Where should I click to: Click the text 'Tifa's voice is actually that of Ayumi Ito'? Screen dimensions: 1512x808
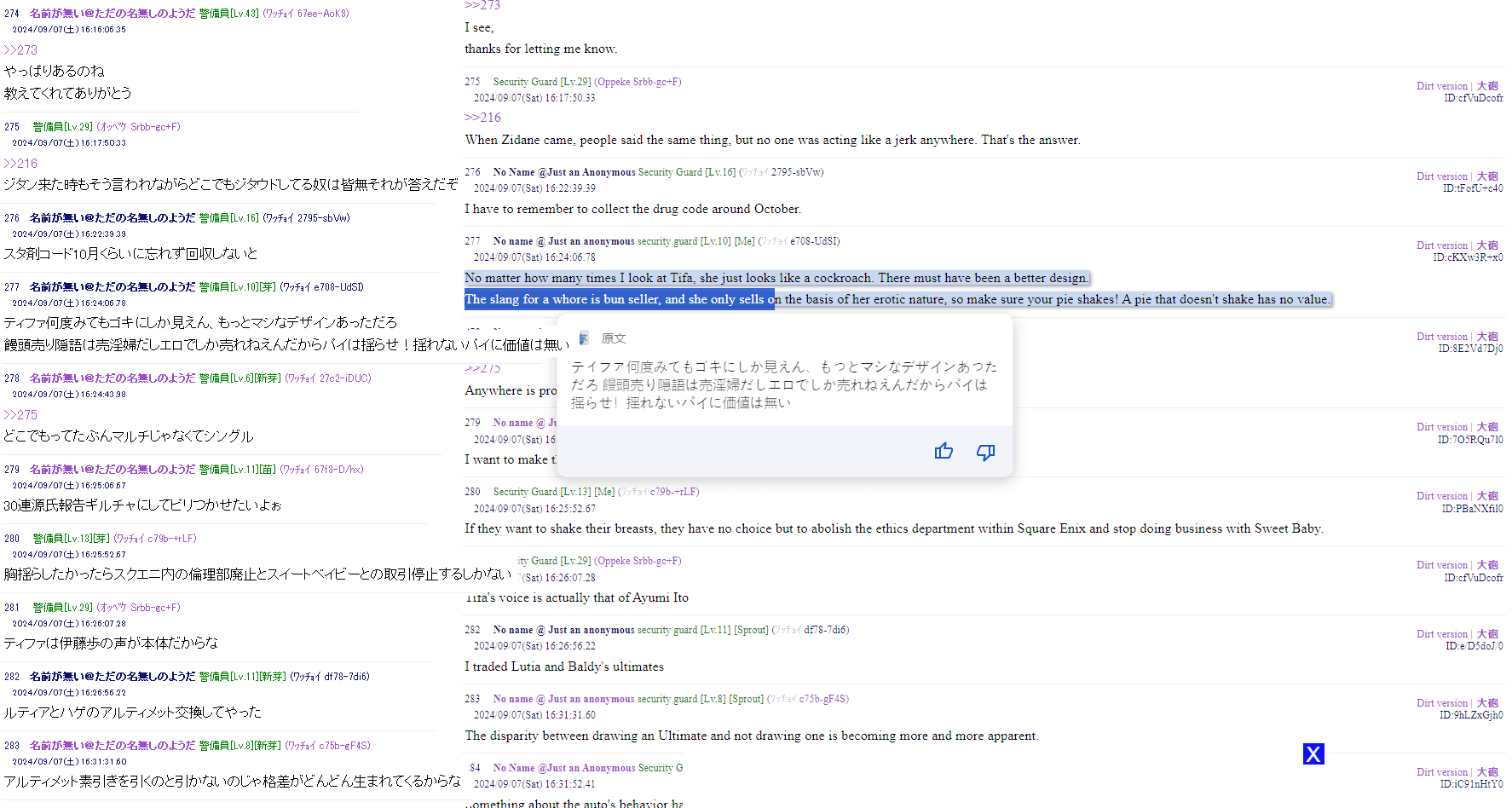576,597
